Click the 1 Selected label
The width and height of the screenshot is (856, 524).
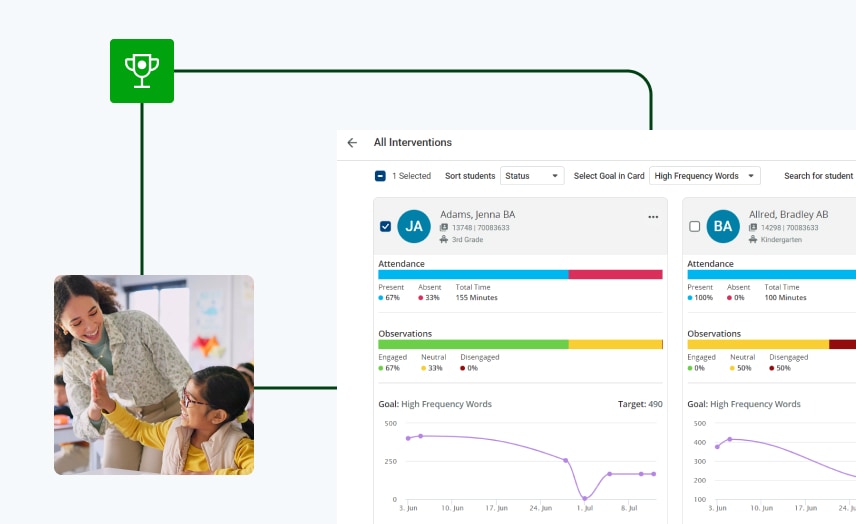click(411, 176)
